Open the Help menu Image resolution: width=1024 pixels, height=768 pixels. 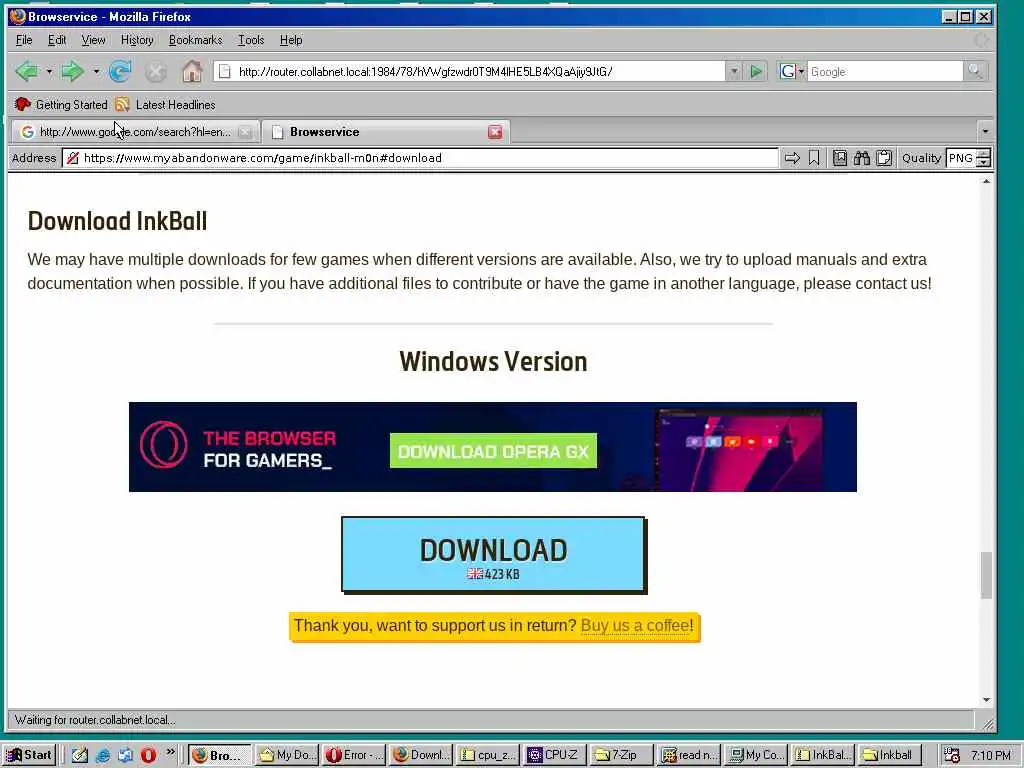(x=291, y=40)
